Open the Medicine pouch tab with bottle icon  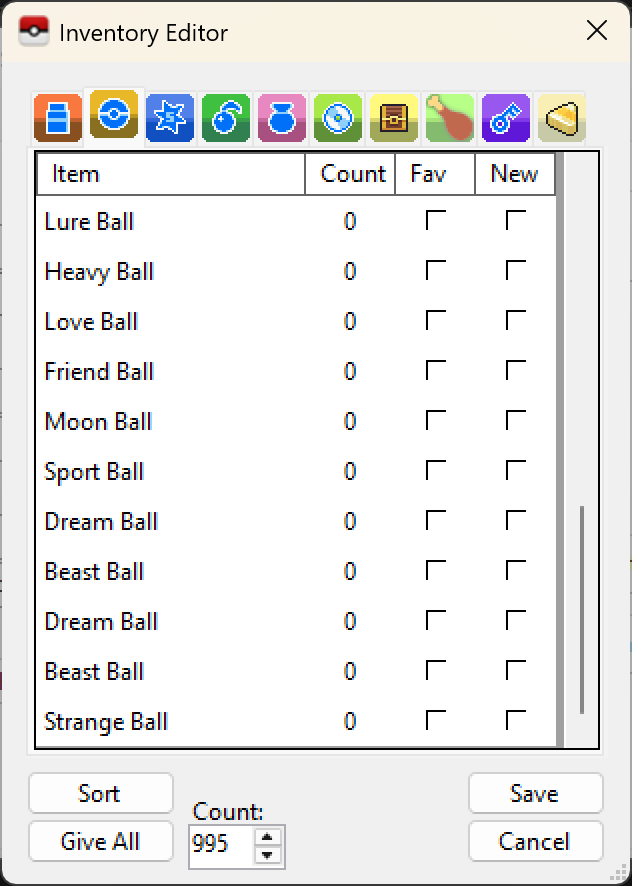(x=57, y=117)
